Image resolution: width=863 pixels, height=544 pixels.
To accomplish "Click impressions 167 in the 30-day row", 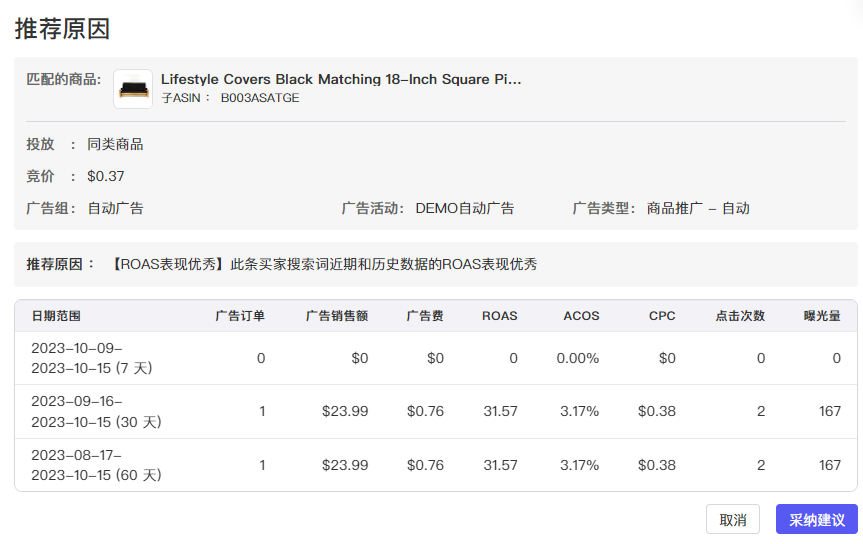I will click(830, 411).
